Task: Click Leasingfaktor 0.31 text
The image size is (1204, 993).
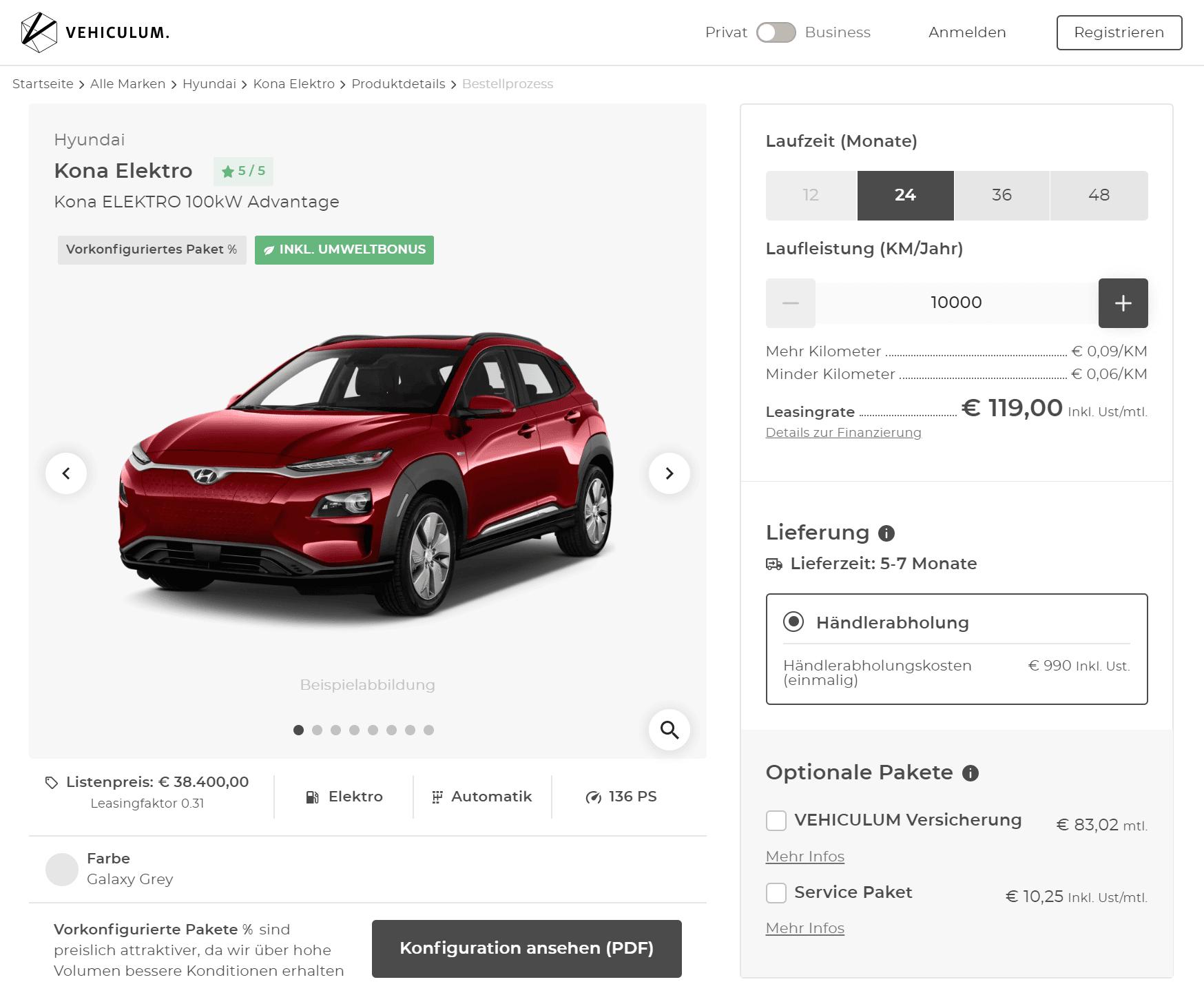Action: tap(147, 803)
